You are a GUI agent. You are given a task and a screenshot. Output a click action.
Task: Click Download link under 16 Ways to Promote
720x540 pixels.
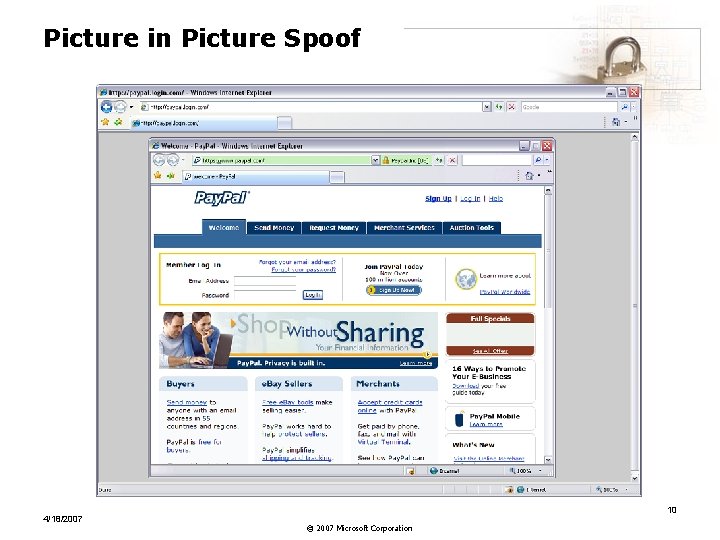[x=466, y=386]
